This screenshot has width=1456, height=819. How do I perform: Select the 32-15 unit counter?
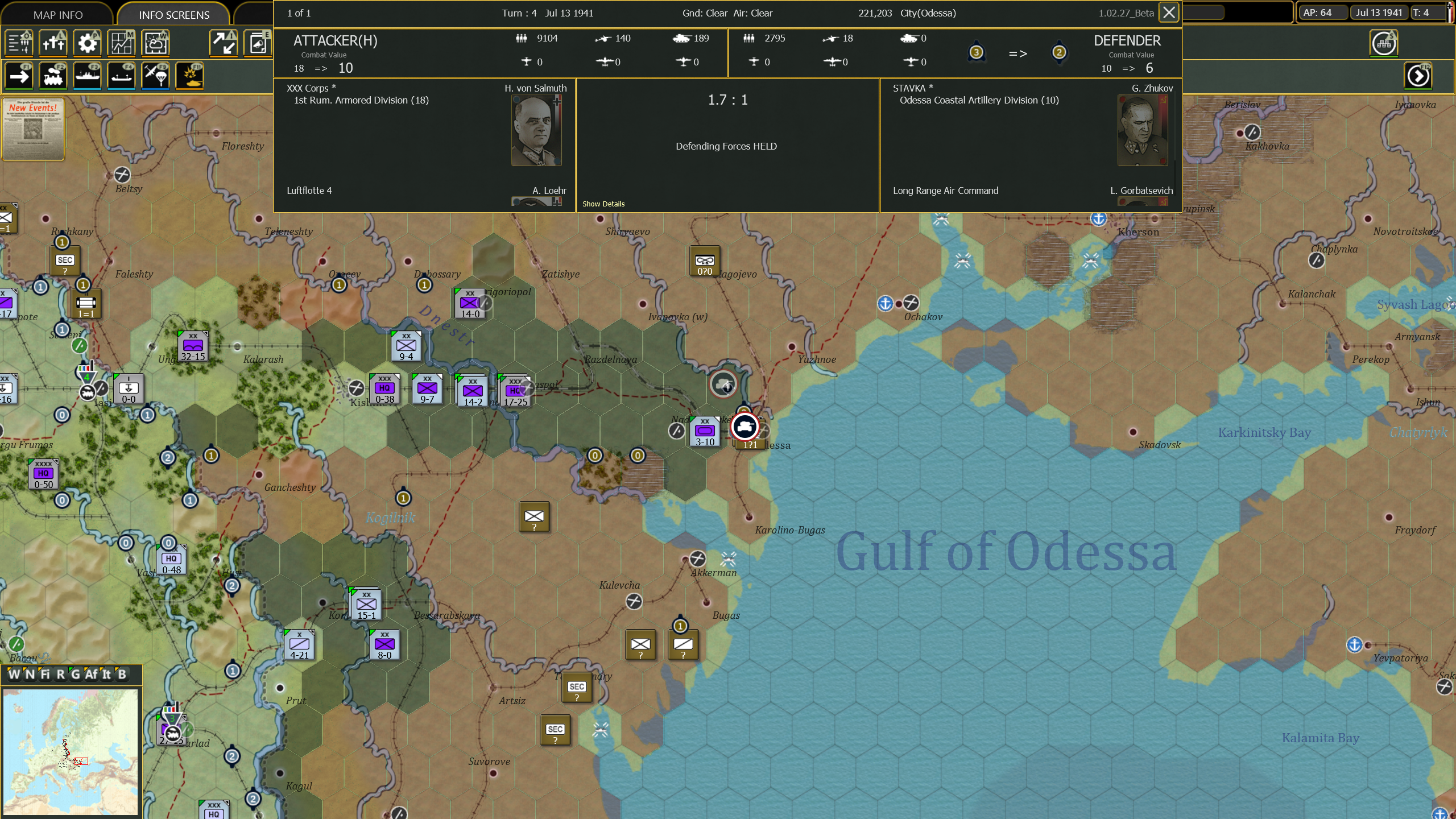(193, 346)
